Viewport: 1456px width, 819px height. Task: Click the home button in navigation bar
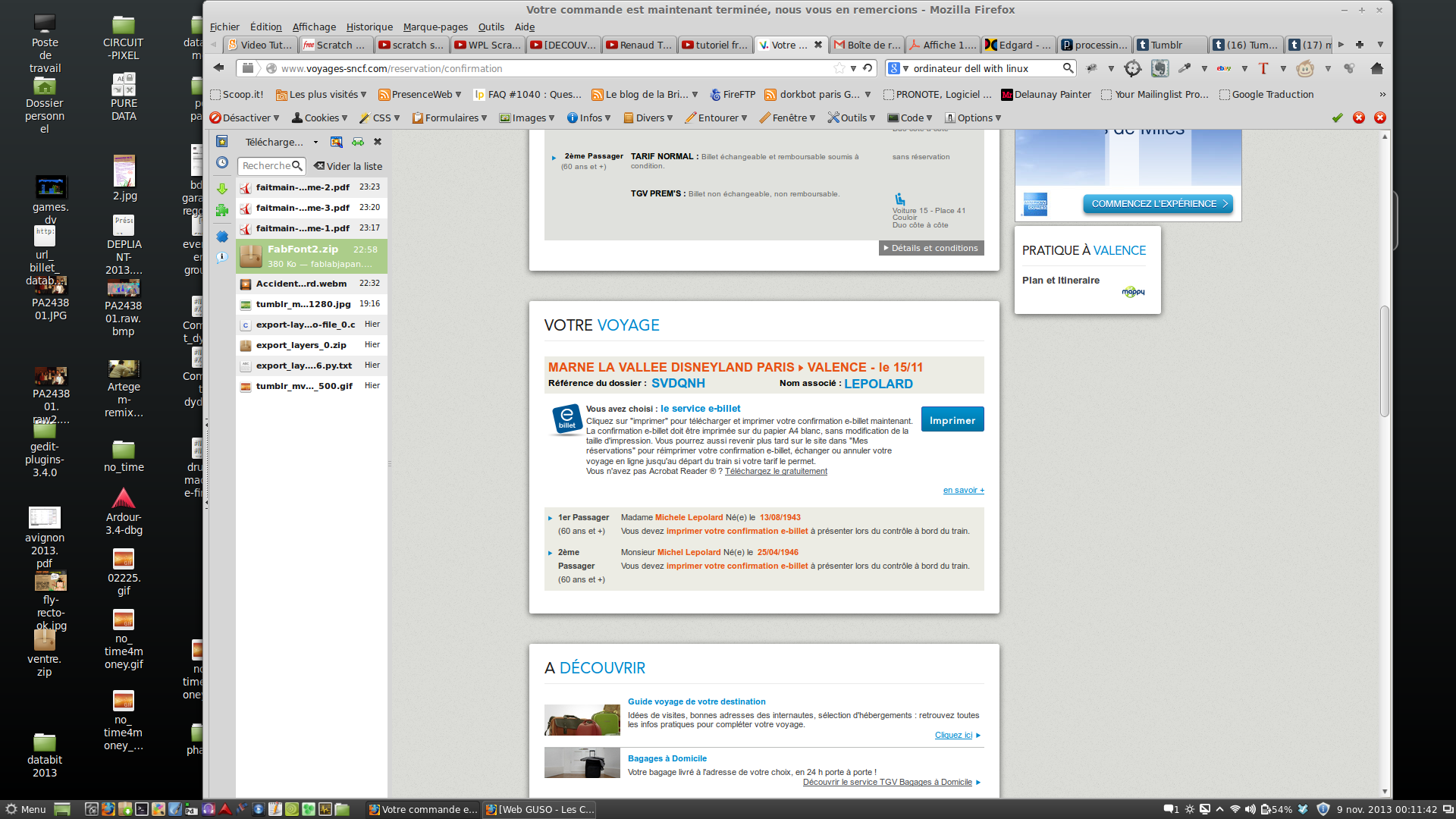[1377, 68]
